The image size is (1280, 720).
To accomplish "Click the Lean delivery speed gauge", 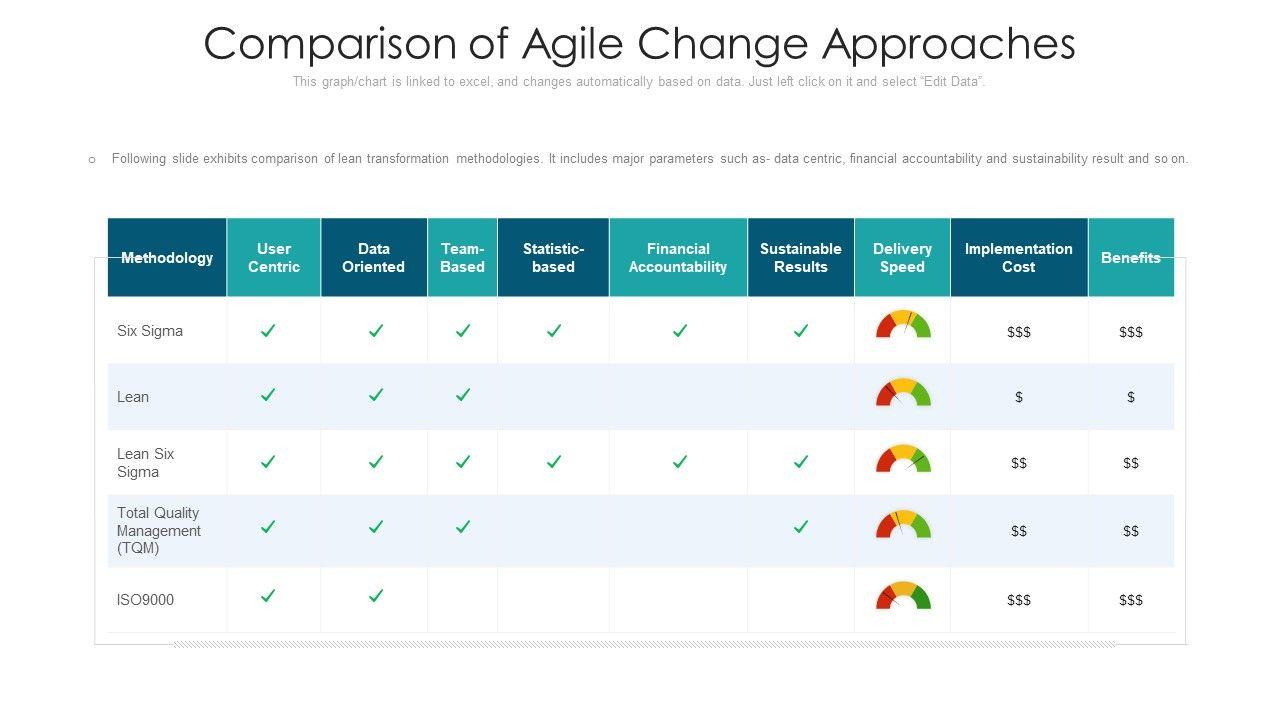I will 903,392.
